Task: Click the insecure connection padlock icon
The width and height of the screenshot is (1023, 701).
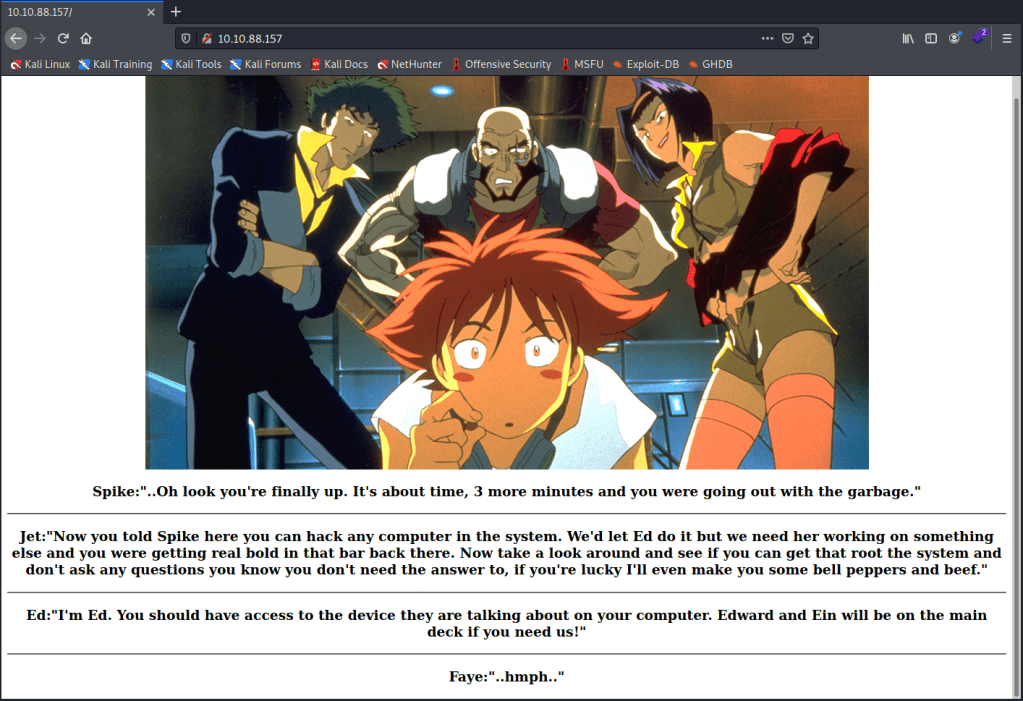Action: click(206, 38)
